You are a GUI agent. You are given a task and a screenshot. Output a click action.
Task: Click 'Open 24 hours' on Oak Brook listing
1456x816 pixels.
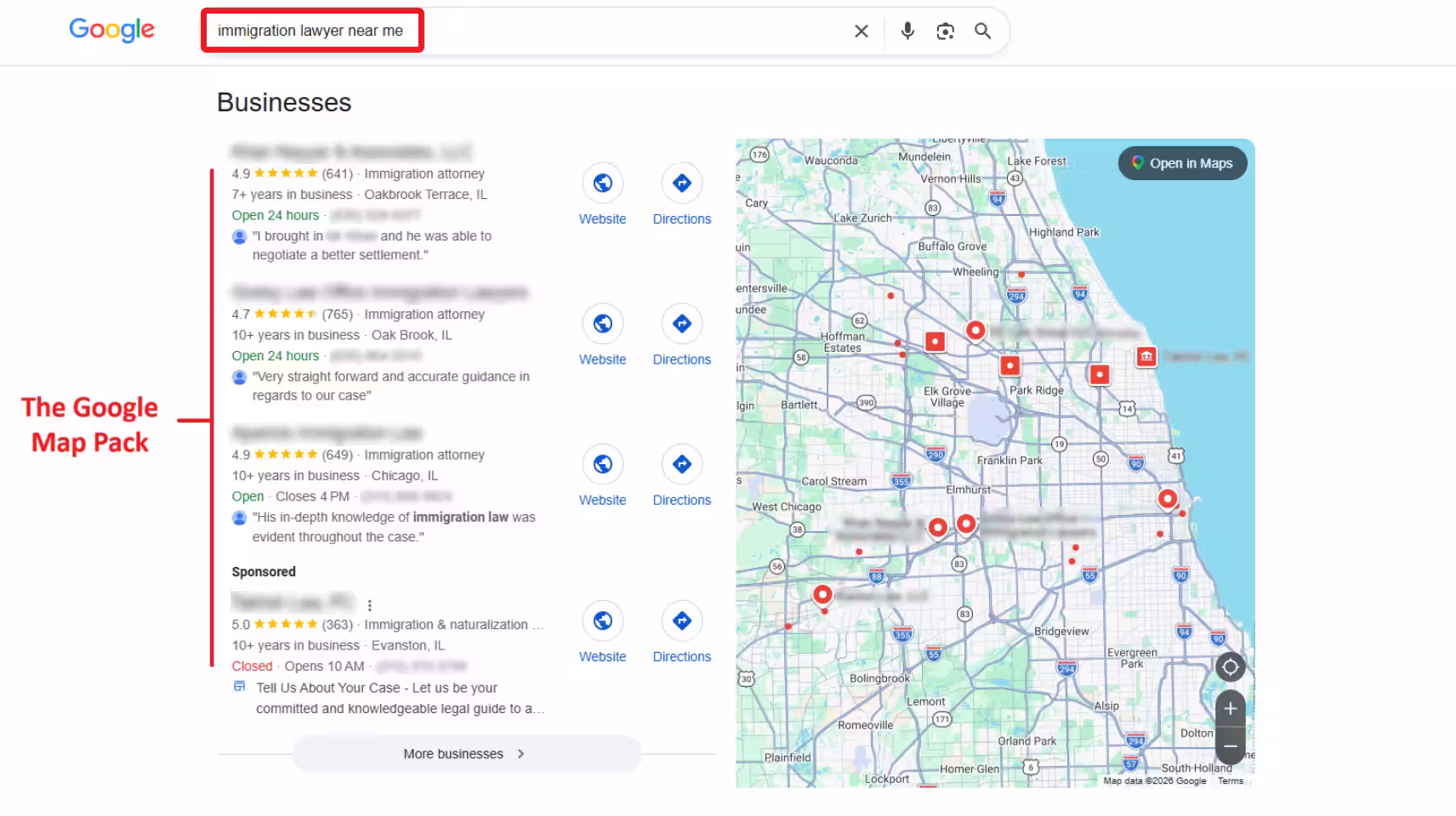(276, 356)
